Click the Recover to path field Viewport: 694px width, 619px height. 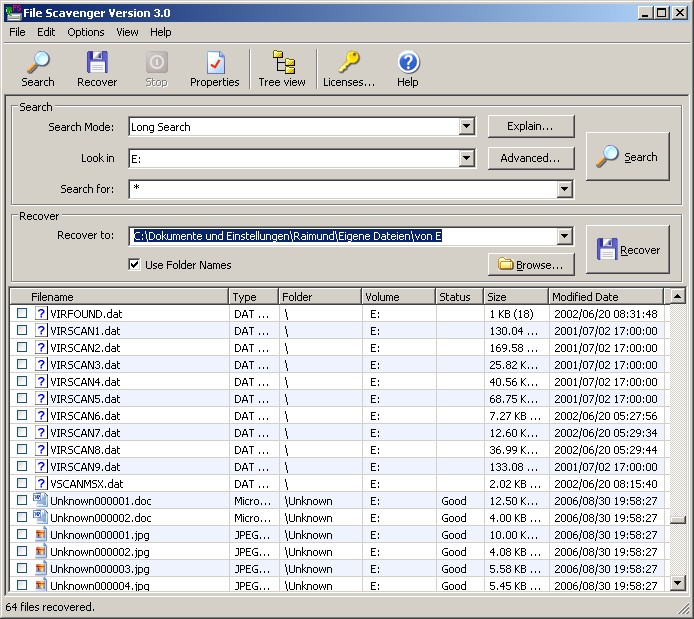[342, 236]
